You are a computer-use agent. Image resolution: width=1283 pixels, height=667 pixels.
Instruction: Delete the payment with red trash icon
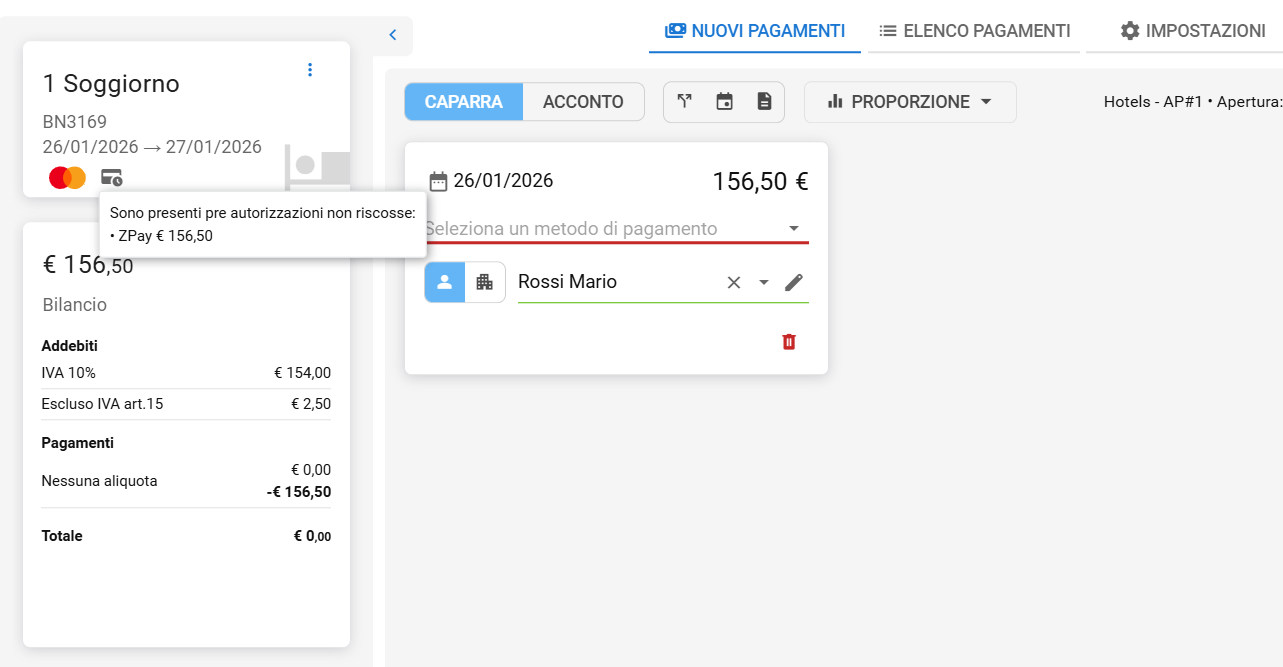tap(789, 342)
